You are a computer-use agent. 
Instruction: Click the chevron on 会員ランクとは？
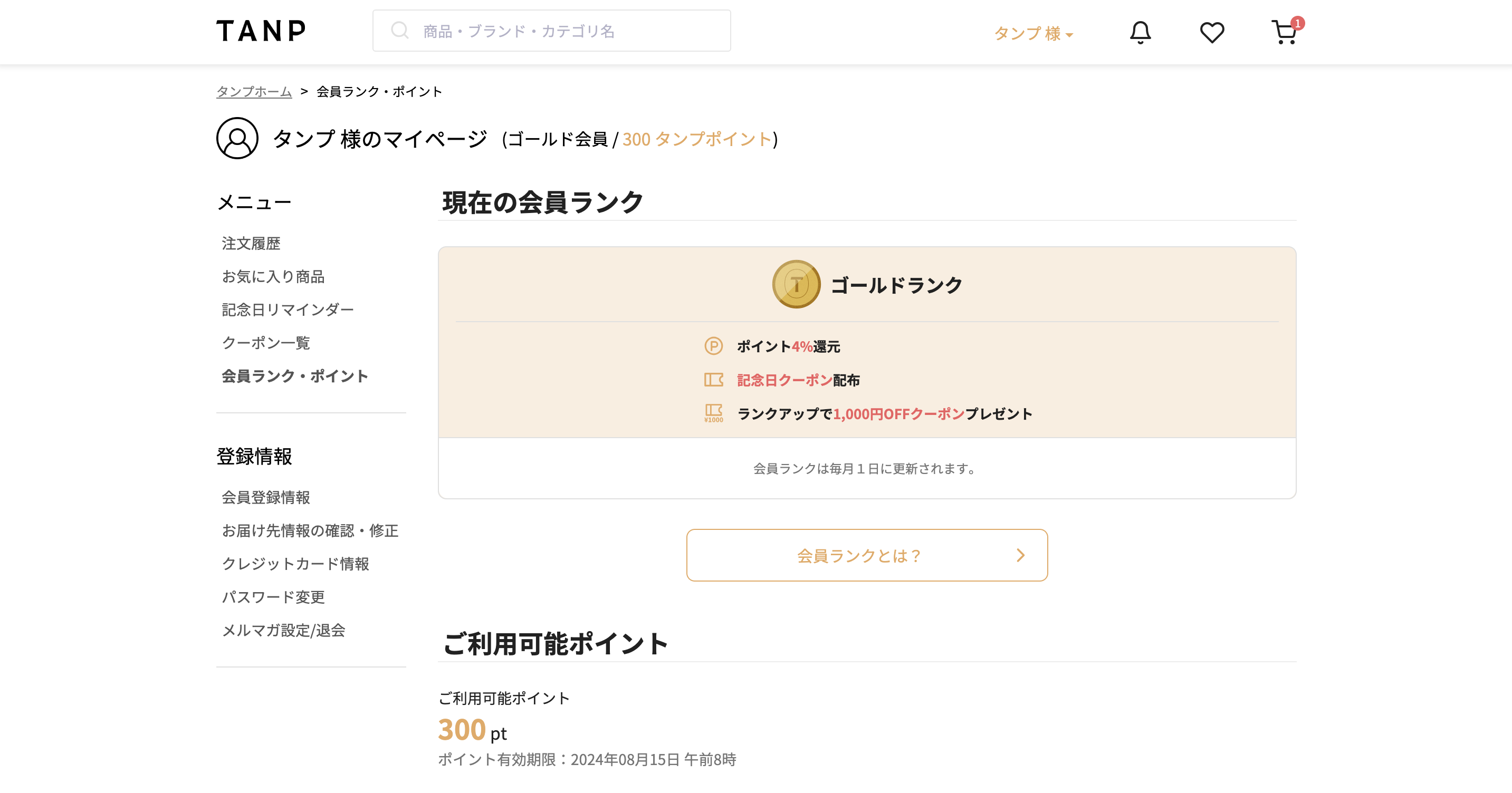1020,555
